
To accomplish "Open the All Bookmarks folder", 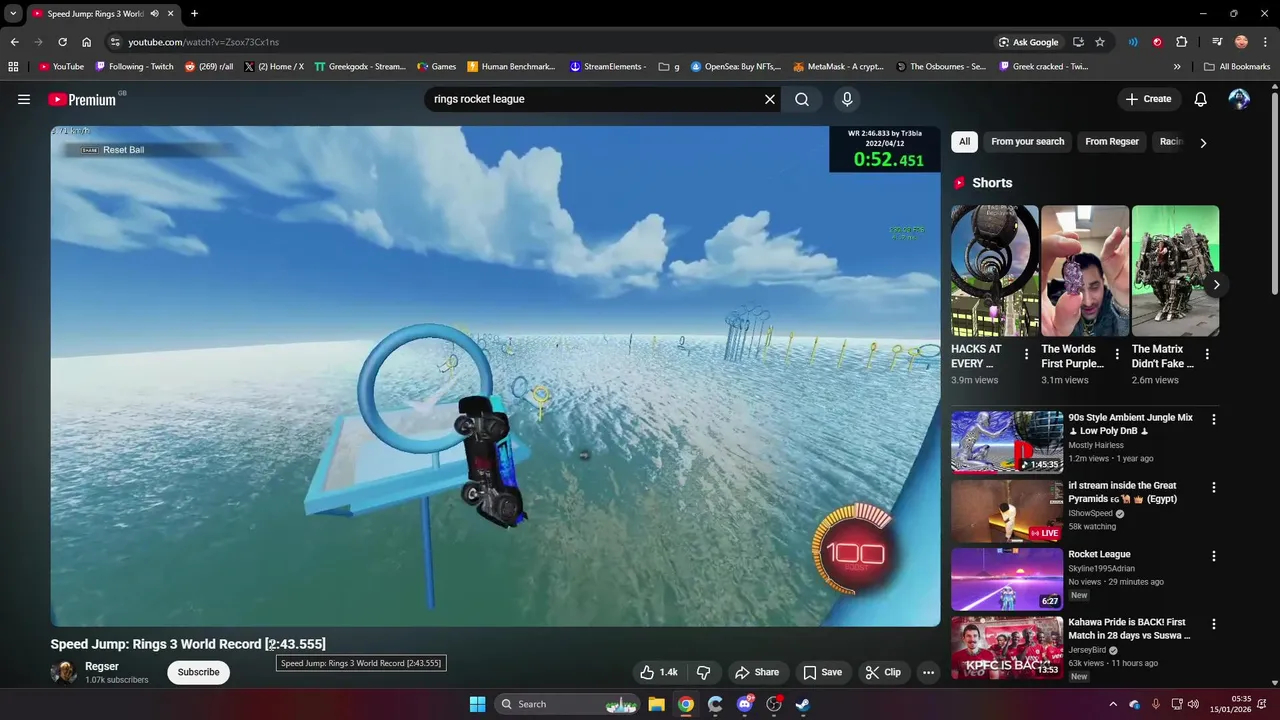I will 1237,67.
